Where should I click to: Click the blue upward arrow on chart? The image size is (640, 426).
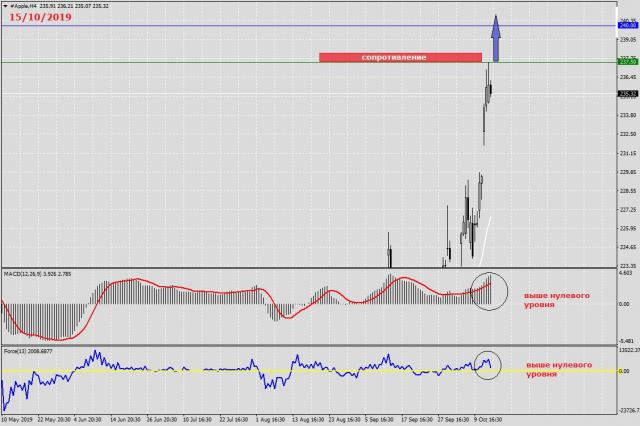click(496, 39)
